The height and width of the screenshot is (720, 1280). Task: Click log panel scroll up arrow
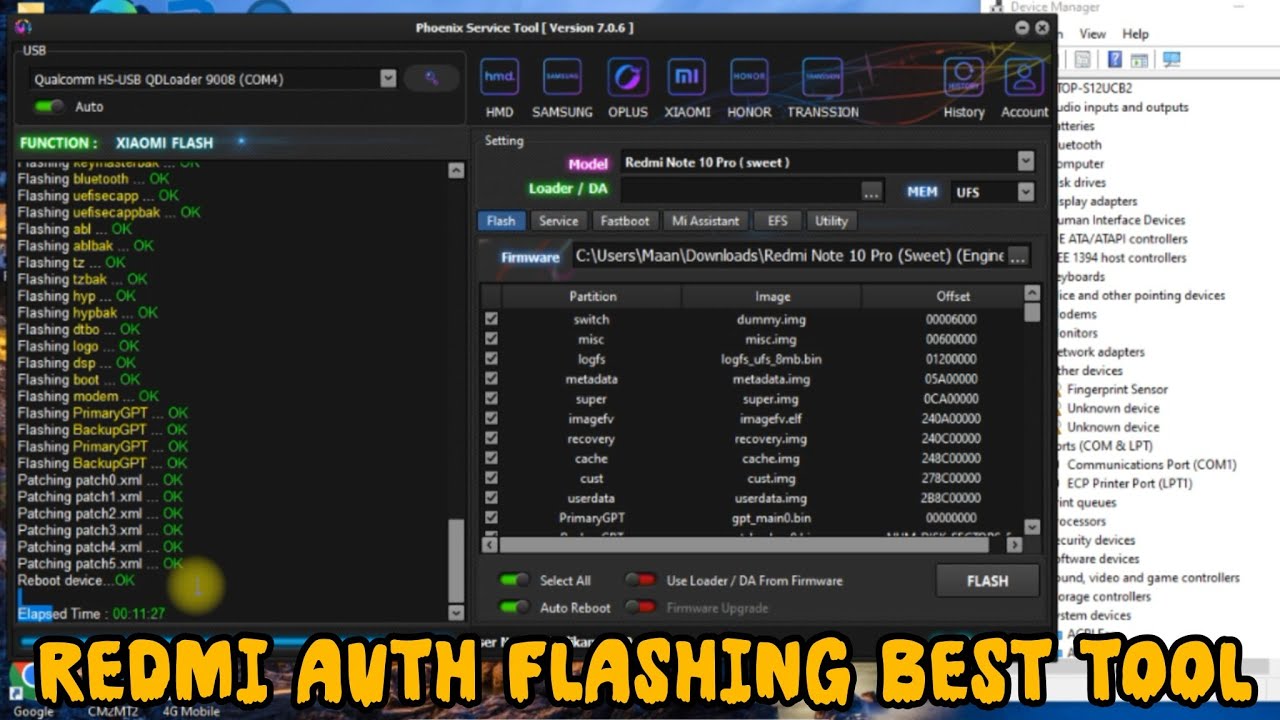tap(456, 171)
